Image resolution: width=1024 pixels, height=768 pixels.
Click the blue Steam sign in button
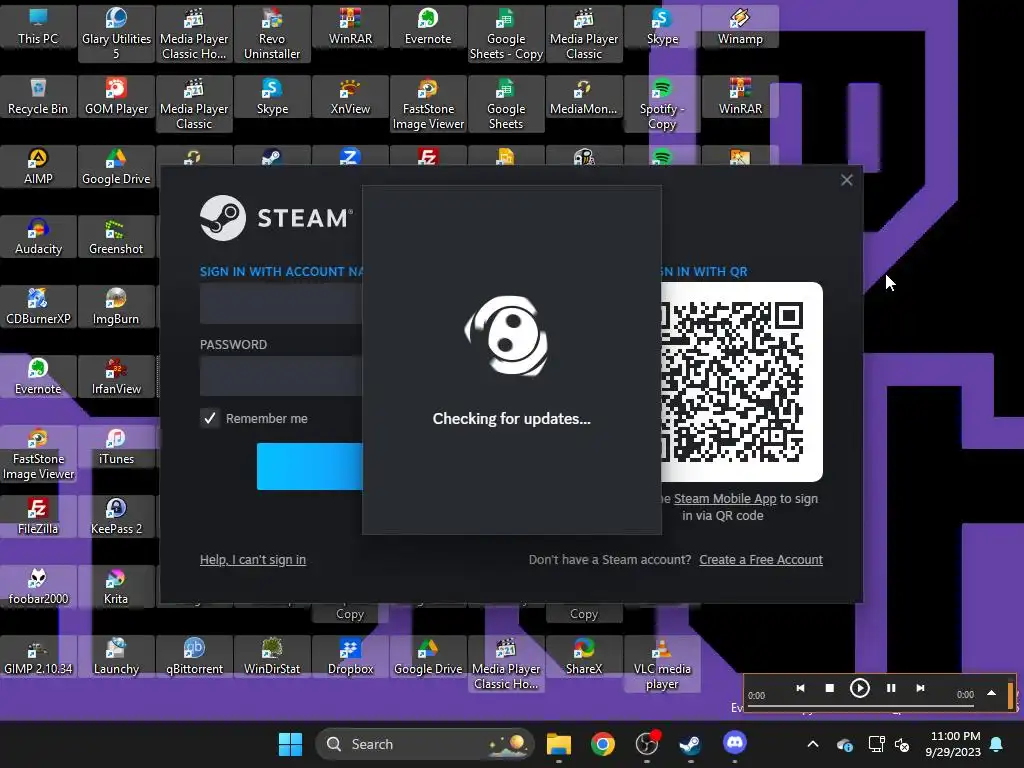pyautogui.click(x=310, y=466)
